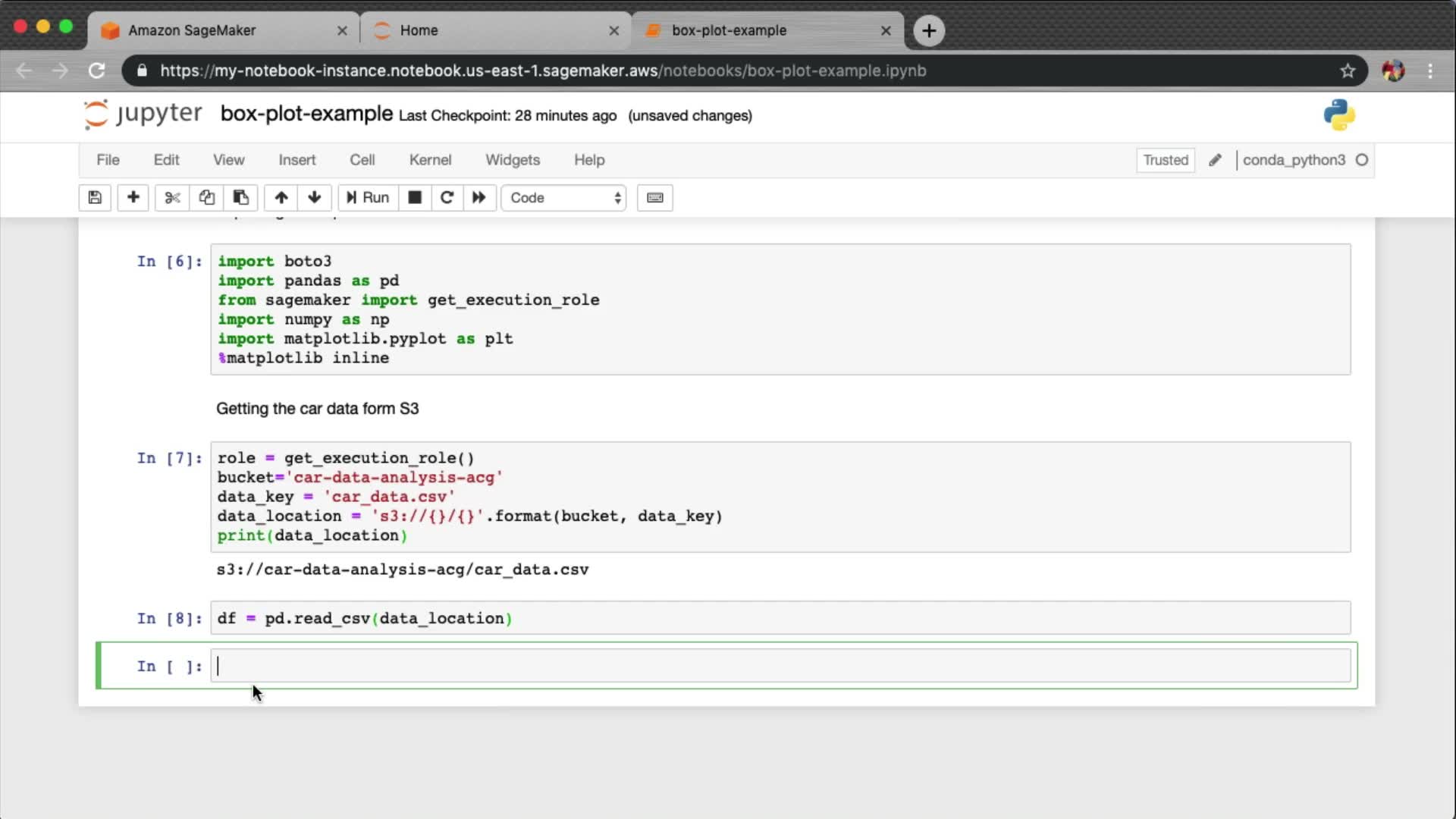
Task: Open the Code cell type dropdown
Action: tap(564, 198)
